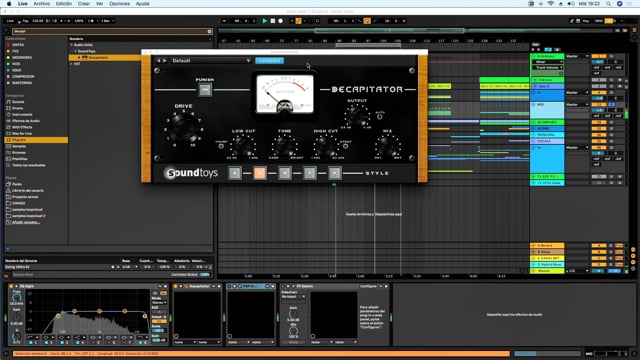Click the Soundtoys logo
This screenshot has height=360, width=640.
(191, 173)
